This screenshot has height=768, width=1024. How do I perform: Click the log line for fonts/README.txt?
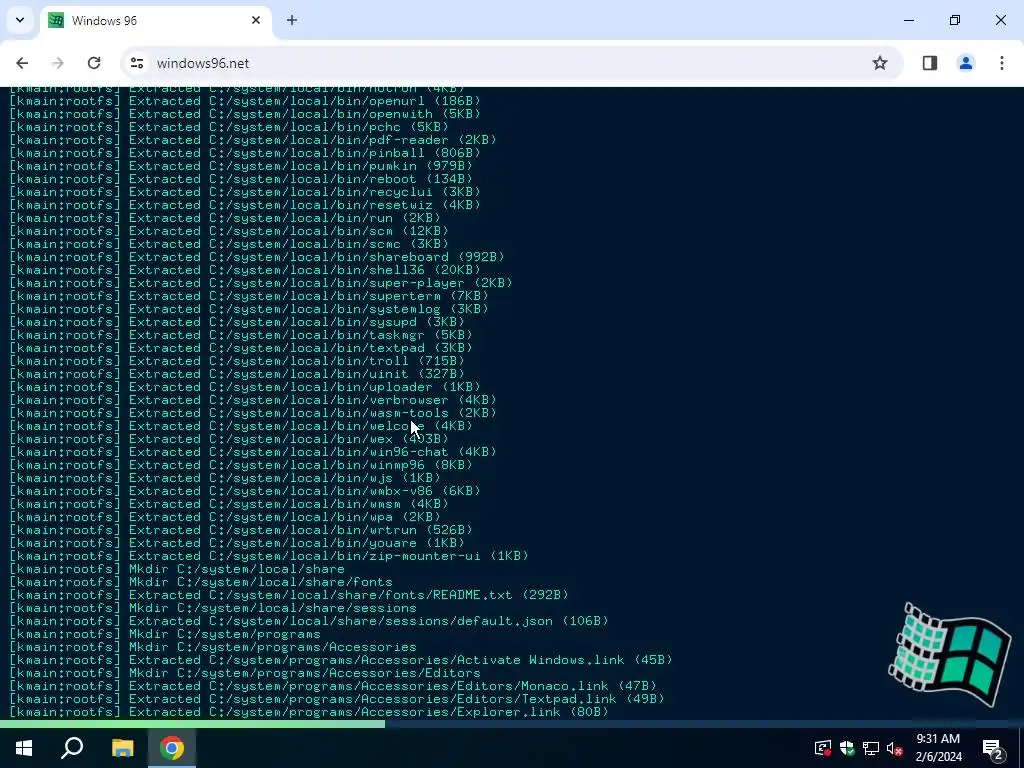(x=289, y=595)
